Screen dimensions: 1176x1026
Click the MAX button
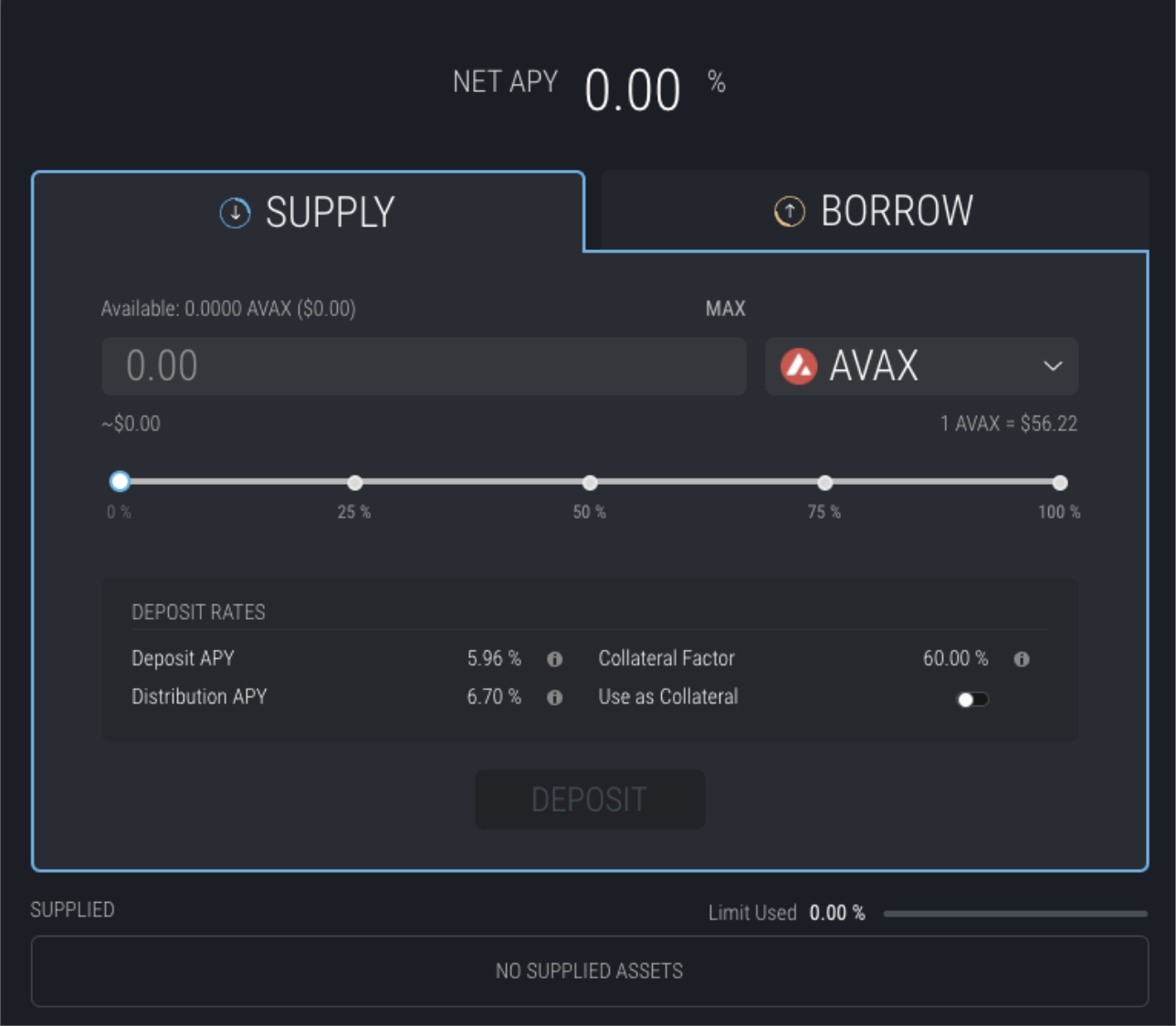point(726,309)
